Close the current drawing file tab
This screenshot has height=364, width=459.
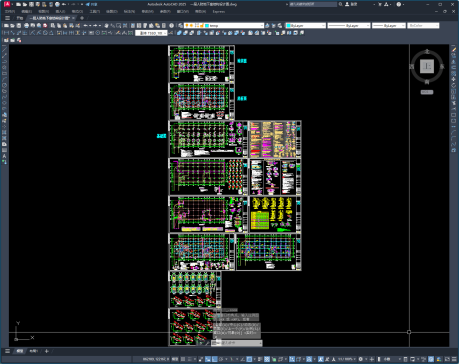click(73, 18)
